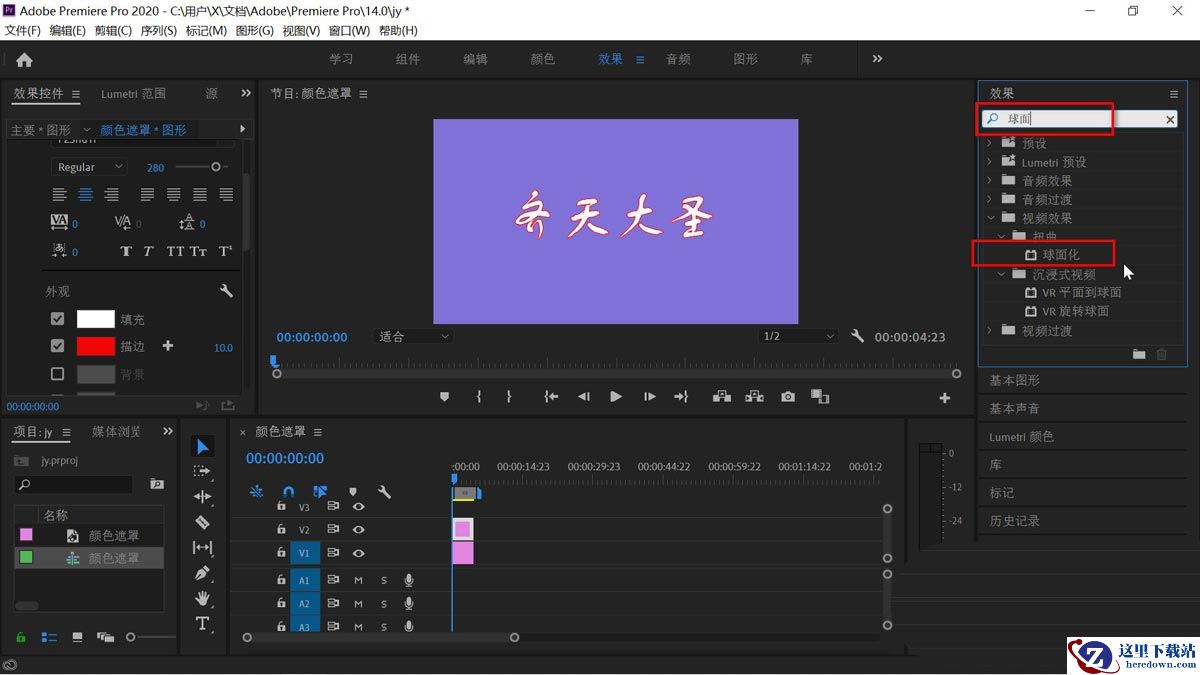Click Play button in program monitor
Screen dimensions: 1200x675
tap(616, 397)
